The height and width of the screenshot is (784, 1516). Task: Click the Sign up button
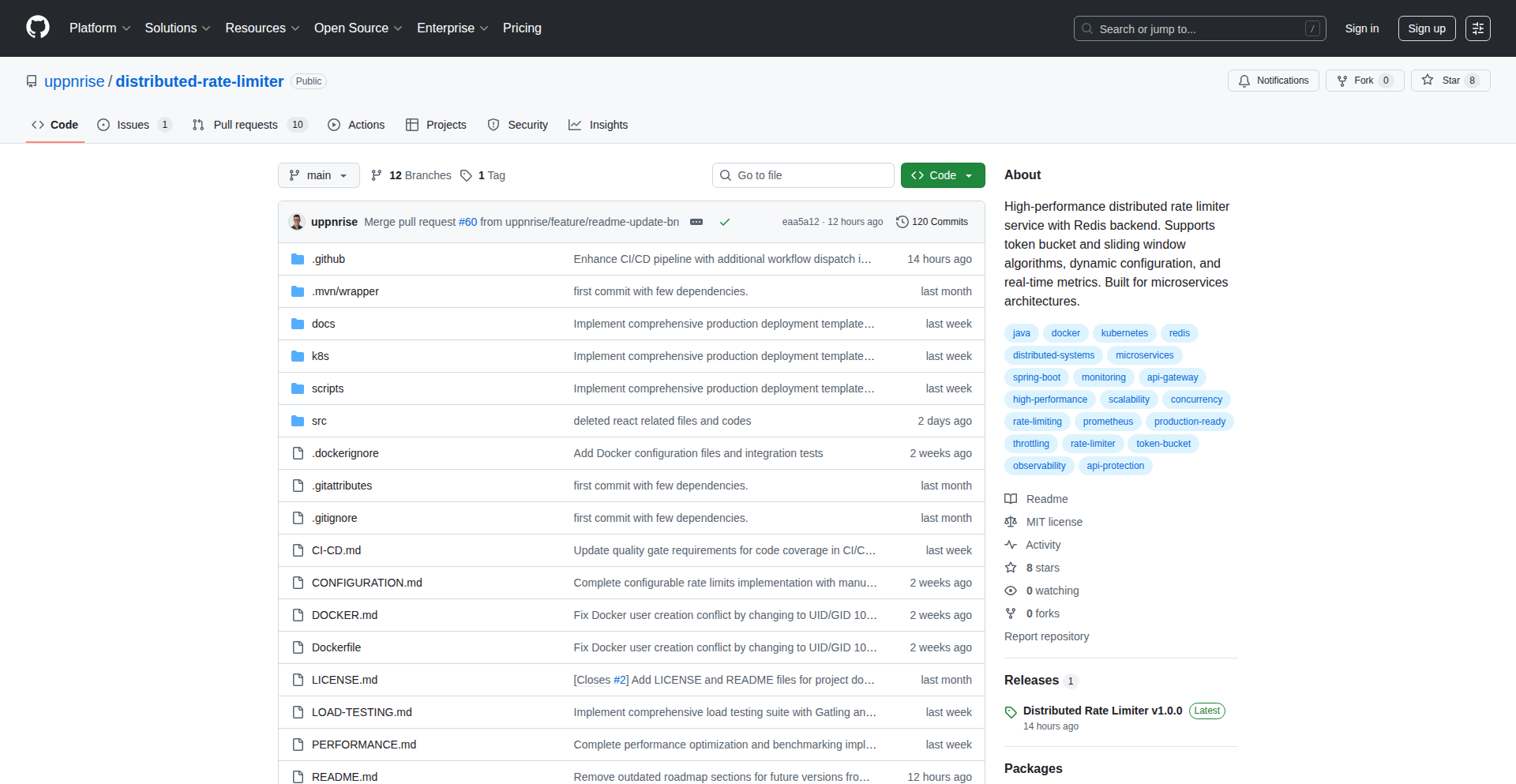click(1427, 28)
